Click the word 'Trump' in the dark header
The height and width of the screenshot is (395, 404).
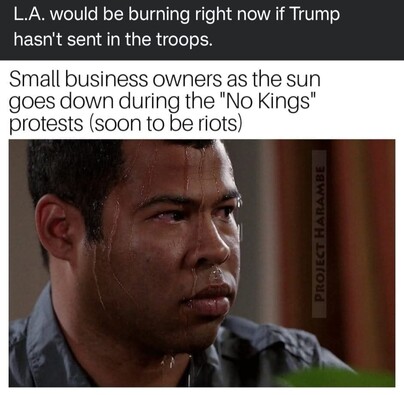point(315,15)
